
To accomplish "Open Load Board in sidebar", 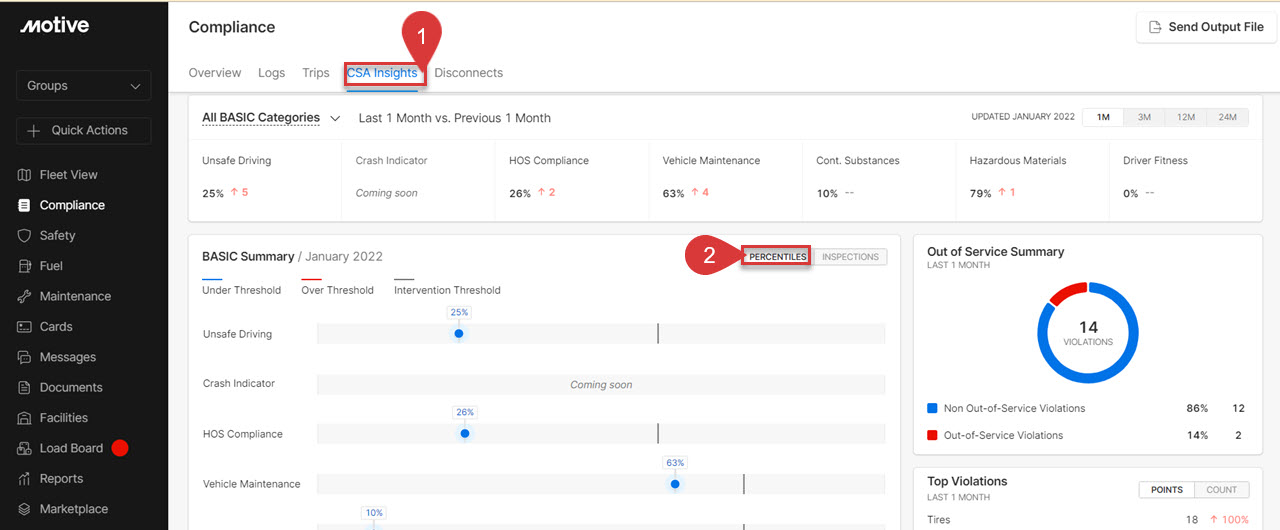I will tap(71, 449).
